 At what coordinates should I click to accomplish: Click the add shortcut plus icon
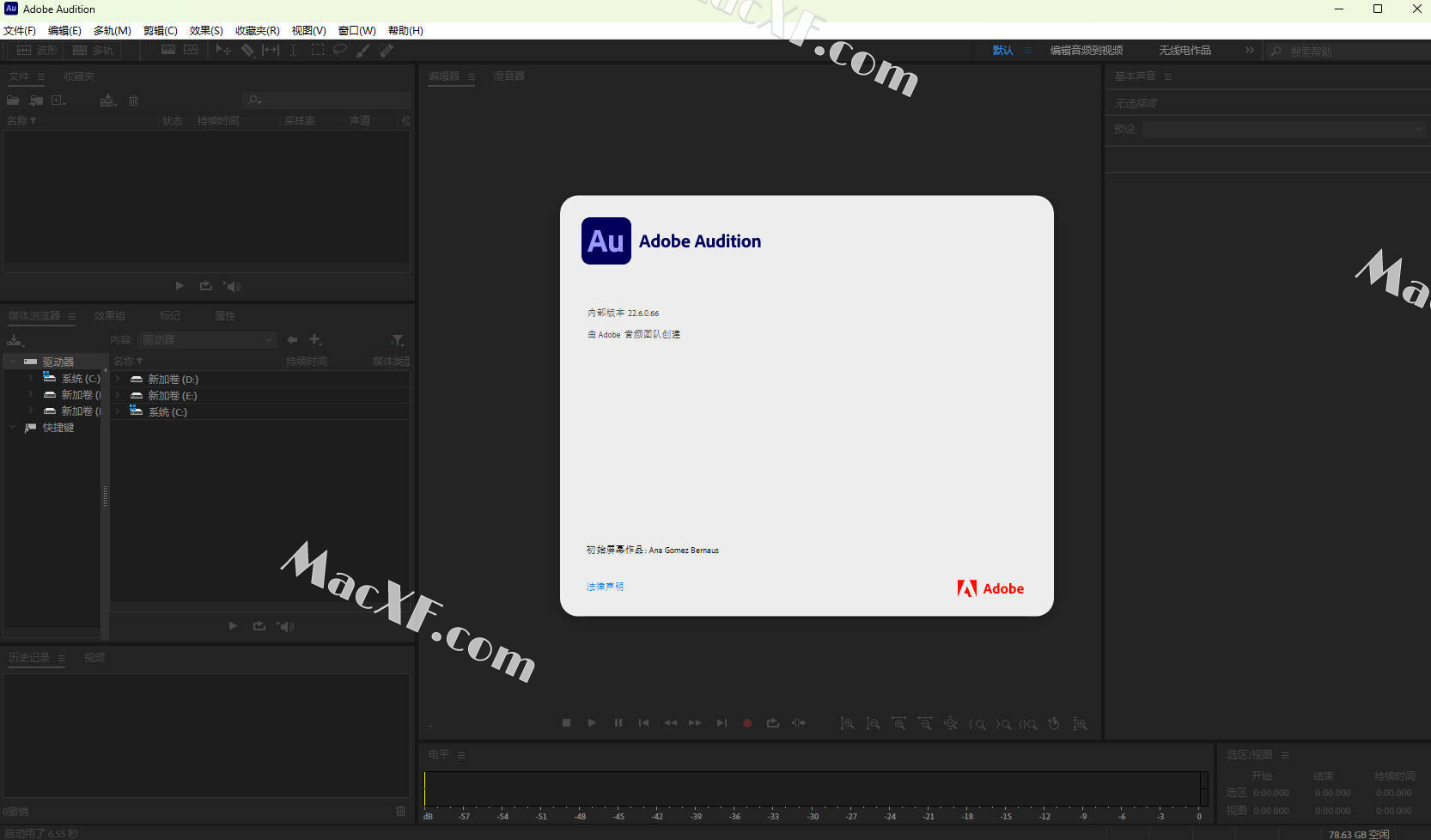point(315,340)
